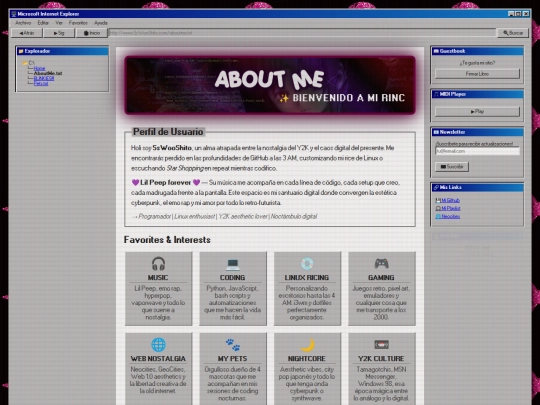
Task: Click the About Me banner image
Action: click(x=270, y=85)
